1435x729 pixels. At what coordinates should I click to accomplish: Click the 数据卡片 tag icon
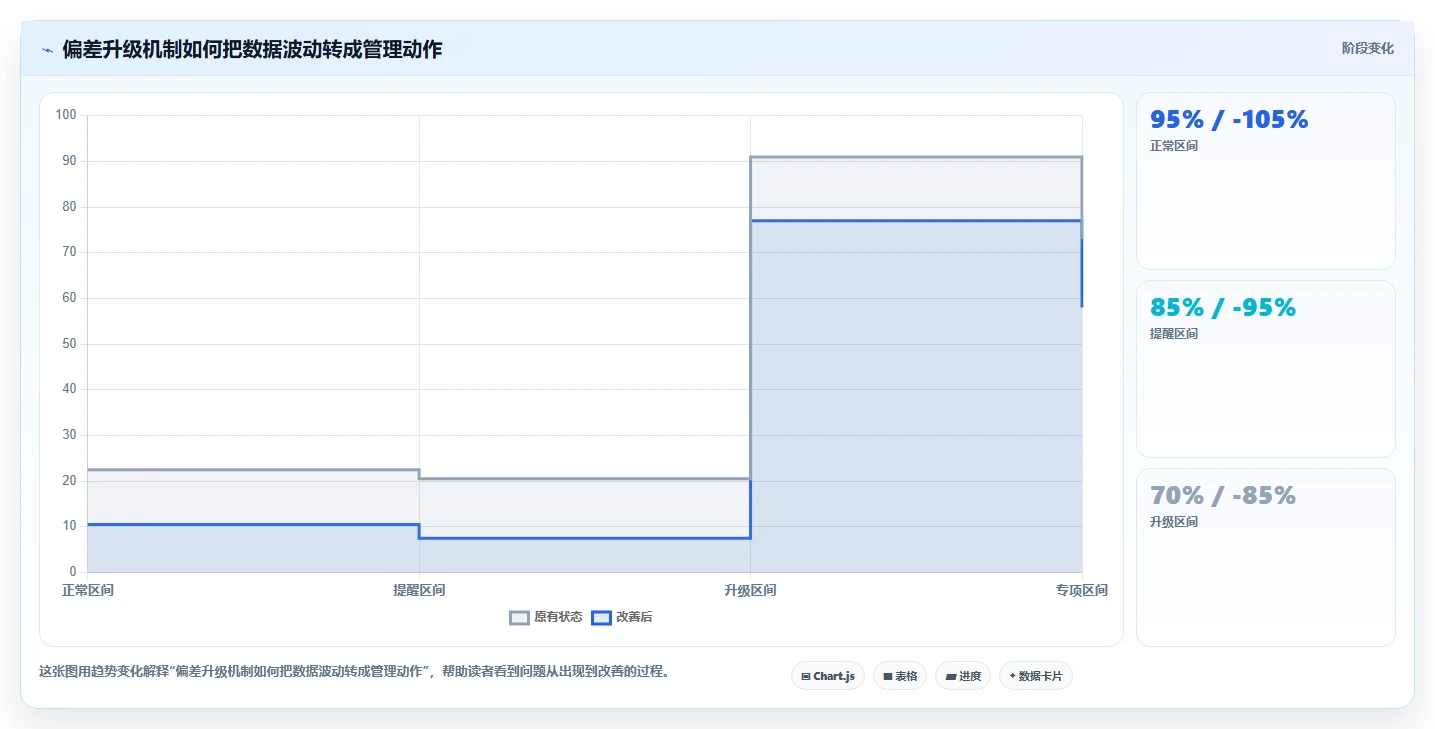tap(1012, 677)
